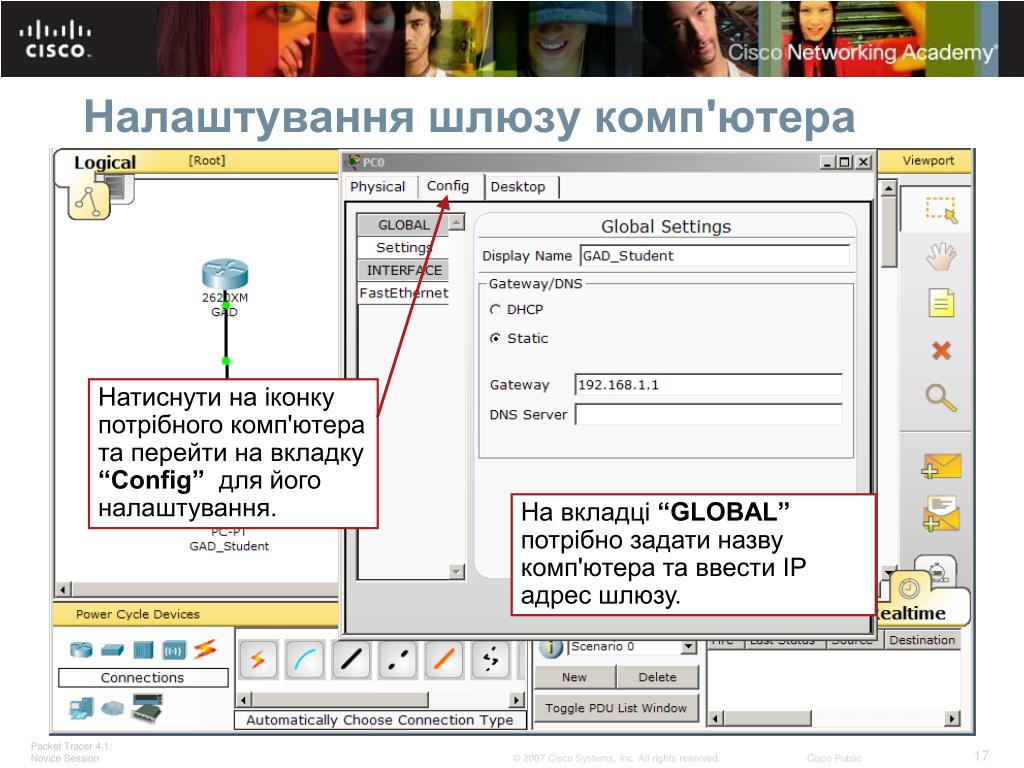Open the Desktop tab
This screenshot has height=768, width=1024.
[518, 187]
